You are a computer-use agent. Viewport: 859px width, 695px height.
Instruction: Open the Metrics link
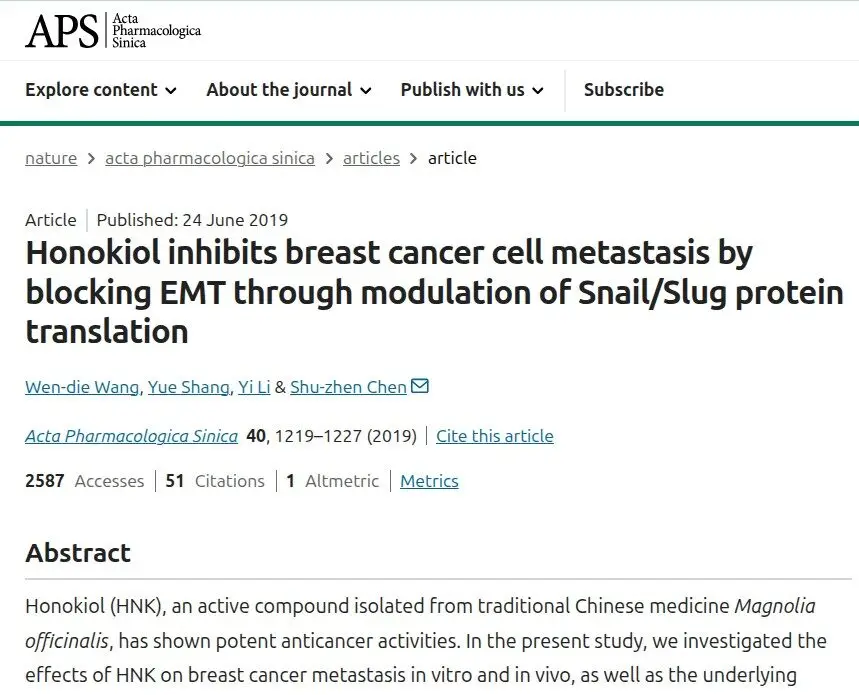(429, 481)
